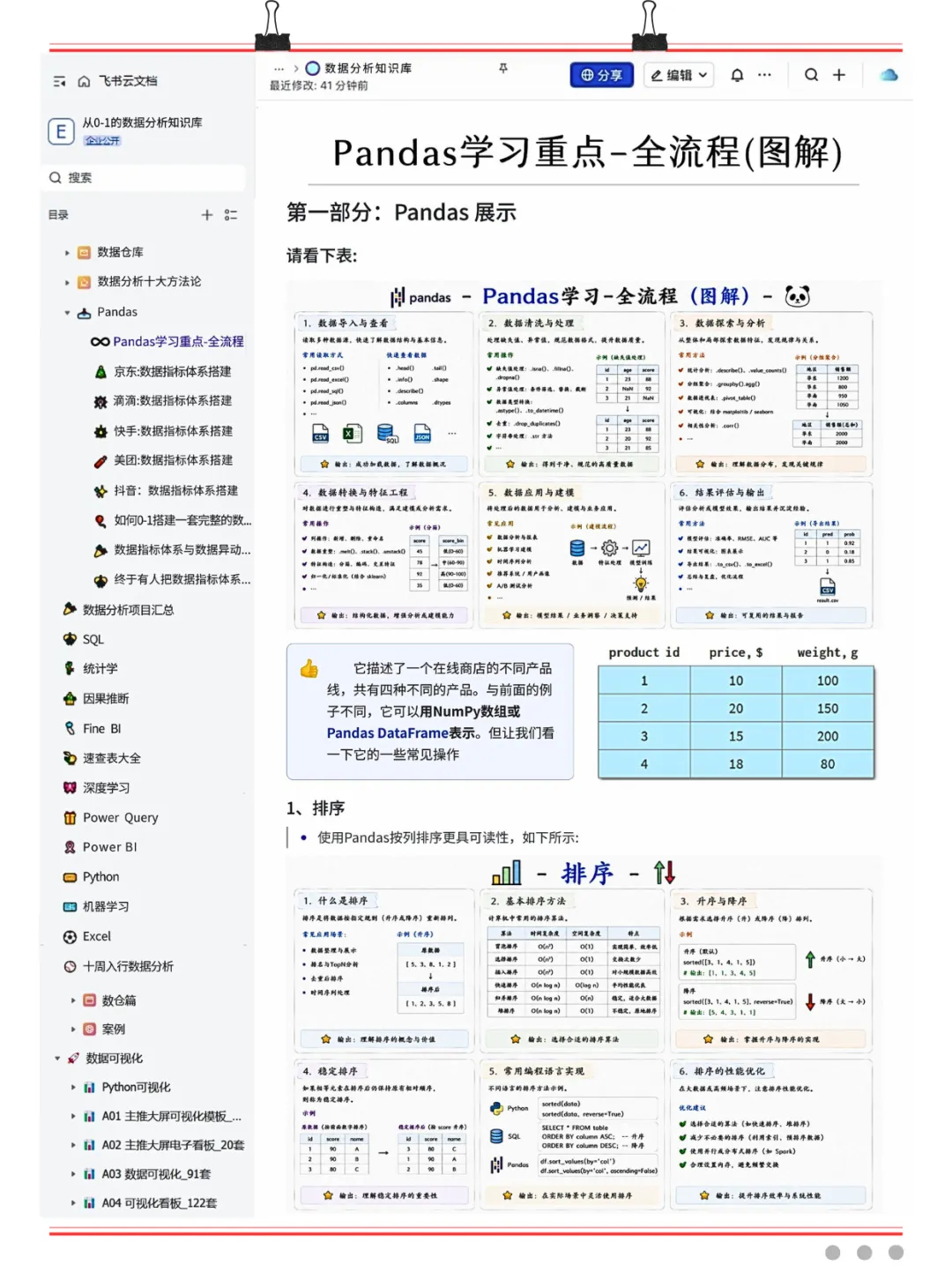
Task: Expand the A01 主题大屏可视化模板 node
Action: tap(73, 1117)
